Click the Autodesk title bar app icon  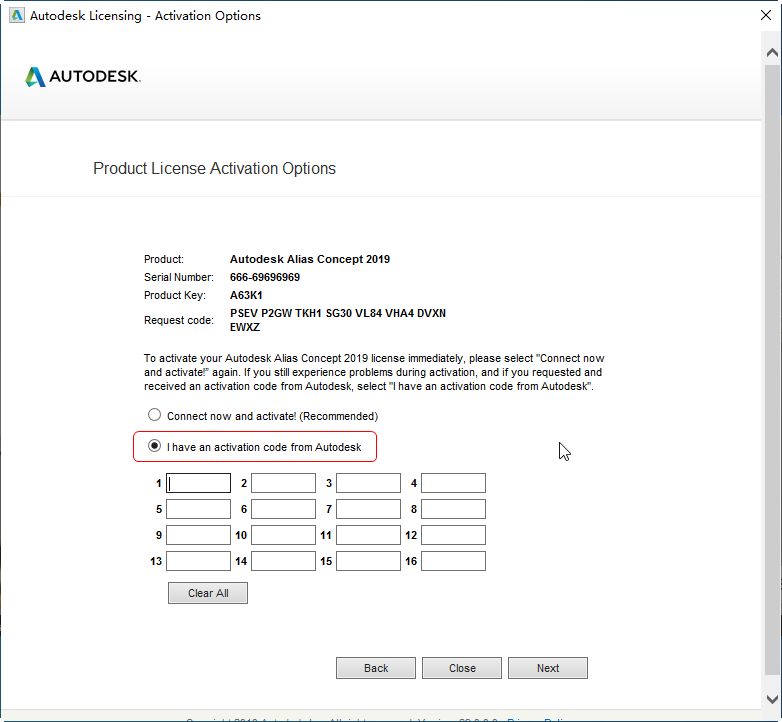[x=14, y=15]
